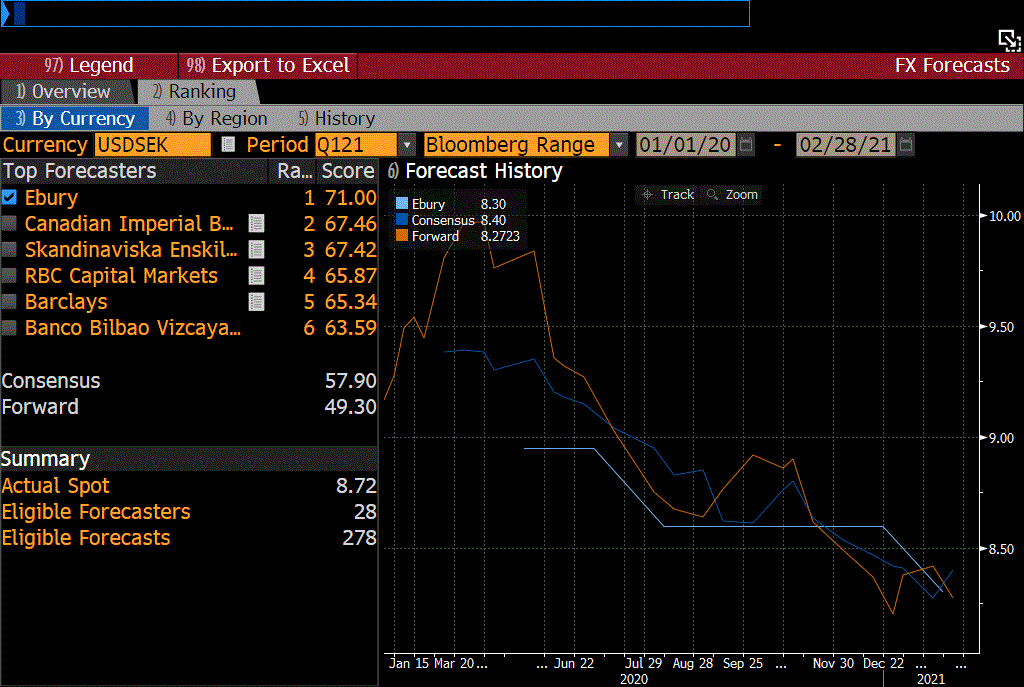Click RBC Capital Markets forecaster name

click(121, 276)
